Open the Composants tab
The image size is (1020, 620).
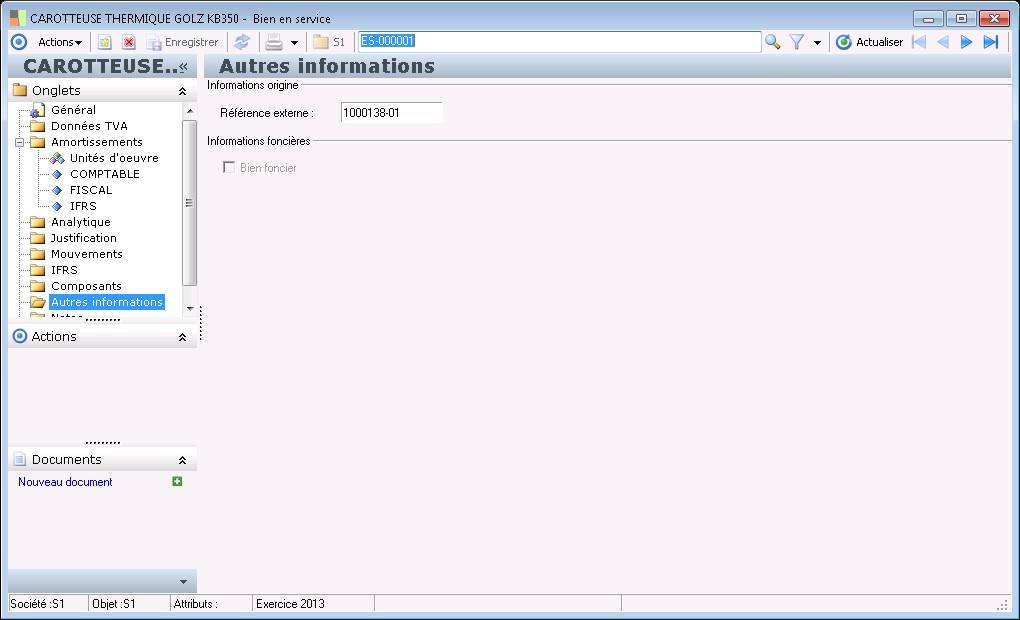tap(86, 286)
